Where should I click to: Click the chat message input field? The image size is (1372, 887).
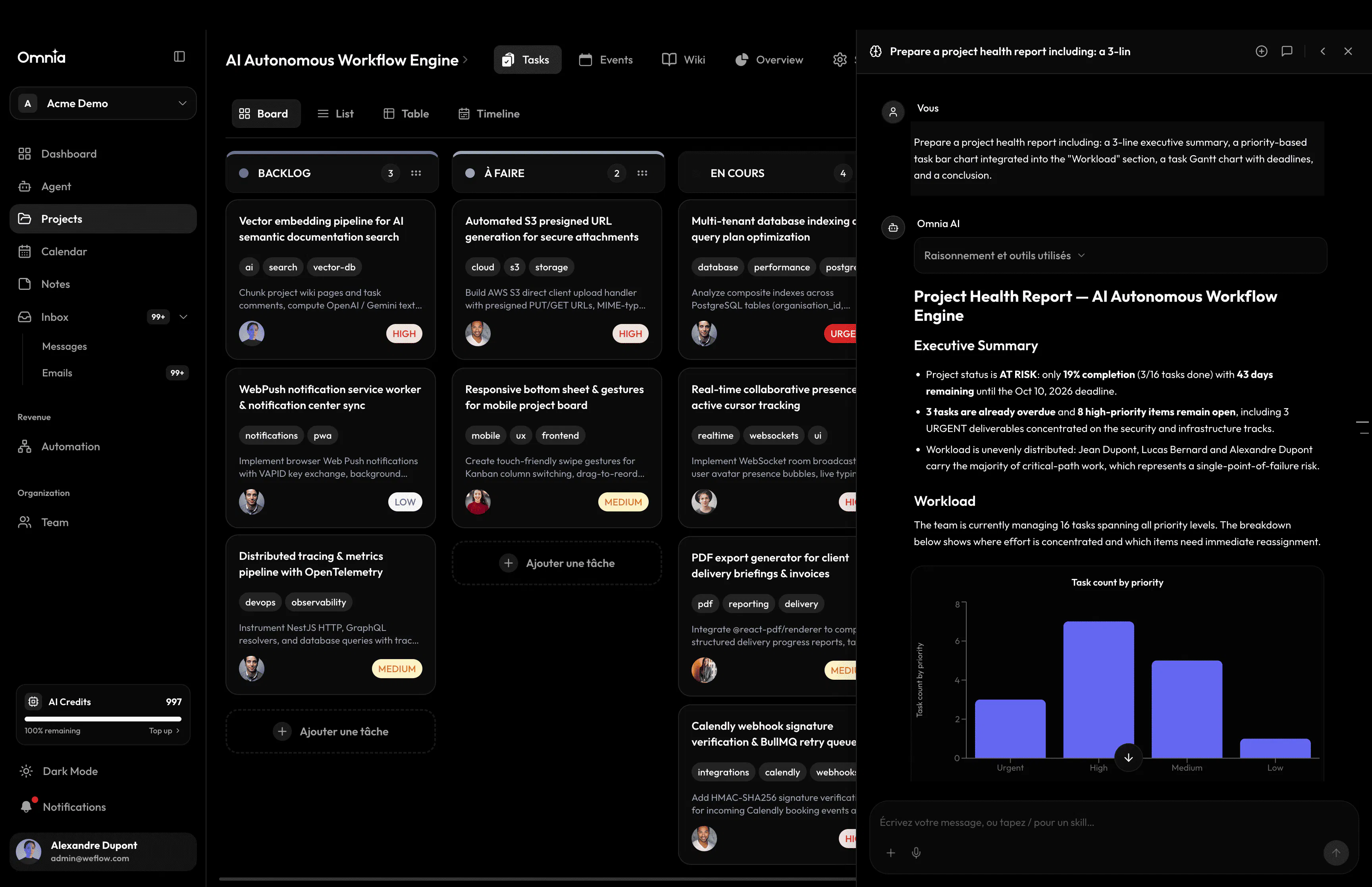(1114, 823)
